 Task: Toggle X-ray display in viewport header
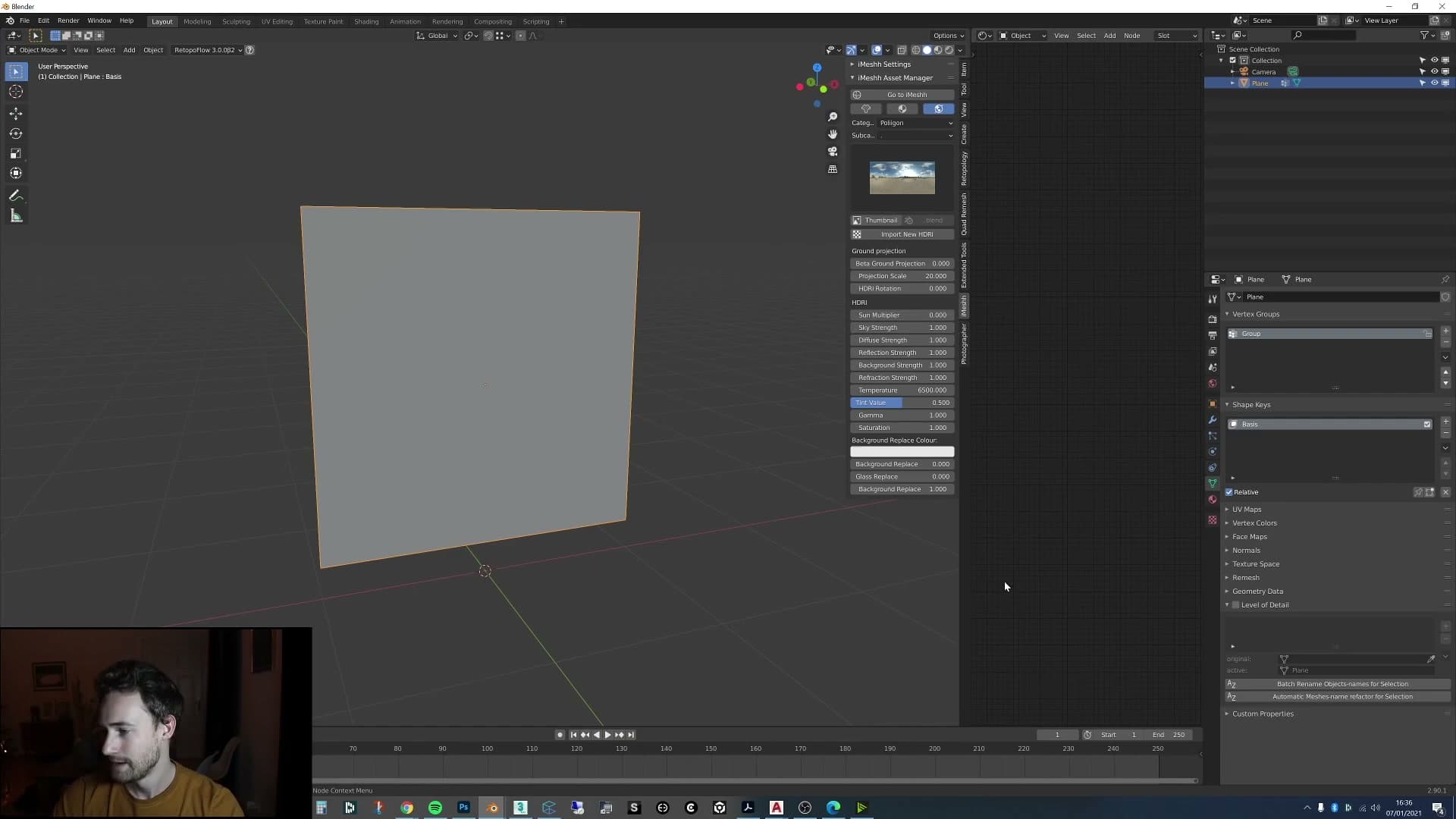tap(902, 50)
